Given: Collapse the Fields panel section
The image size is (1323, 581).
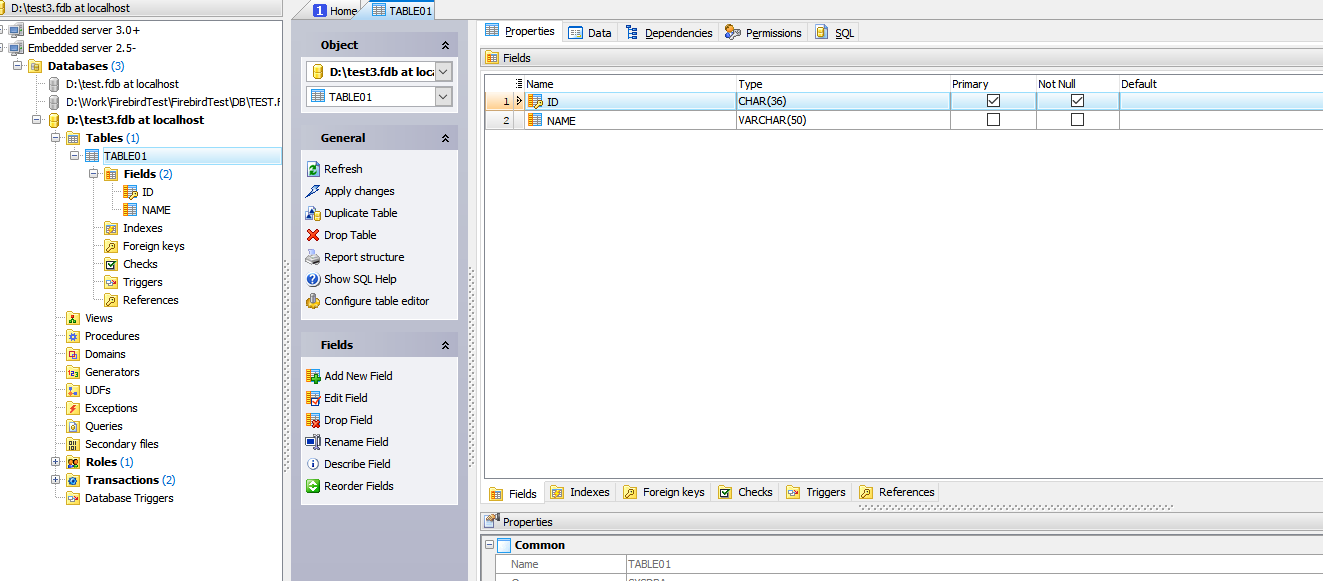Looking at the screenshot, I should tap(445, 345).
